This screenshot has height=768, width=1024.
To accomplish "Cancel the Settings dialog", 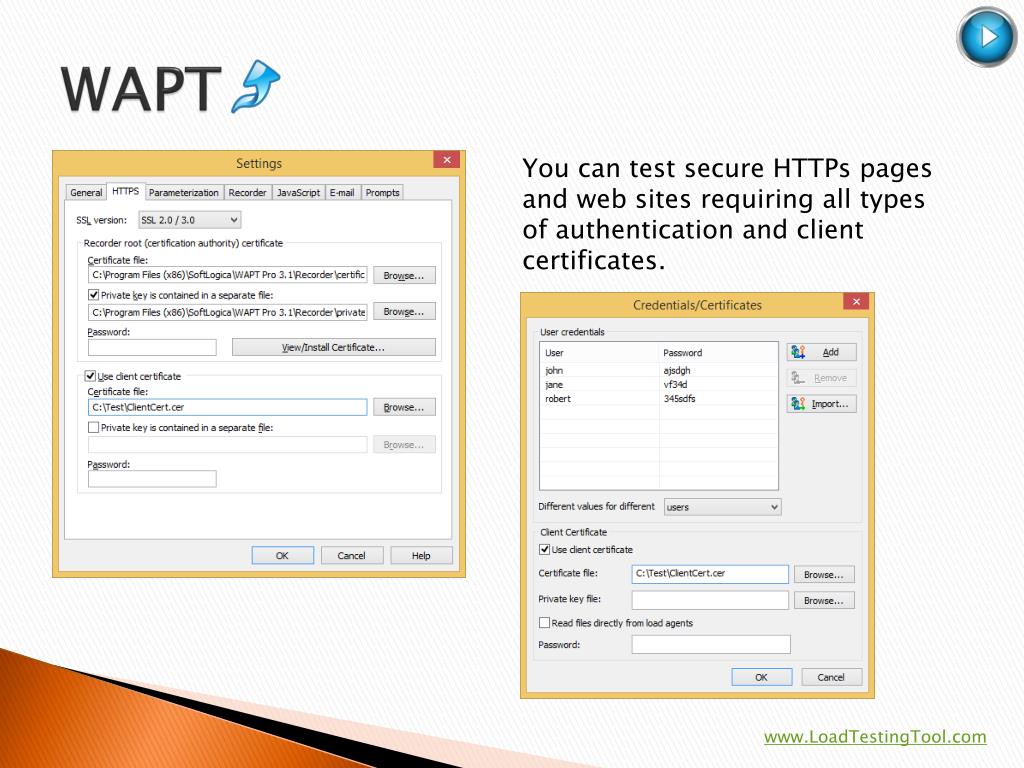I will (351, 556).
